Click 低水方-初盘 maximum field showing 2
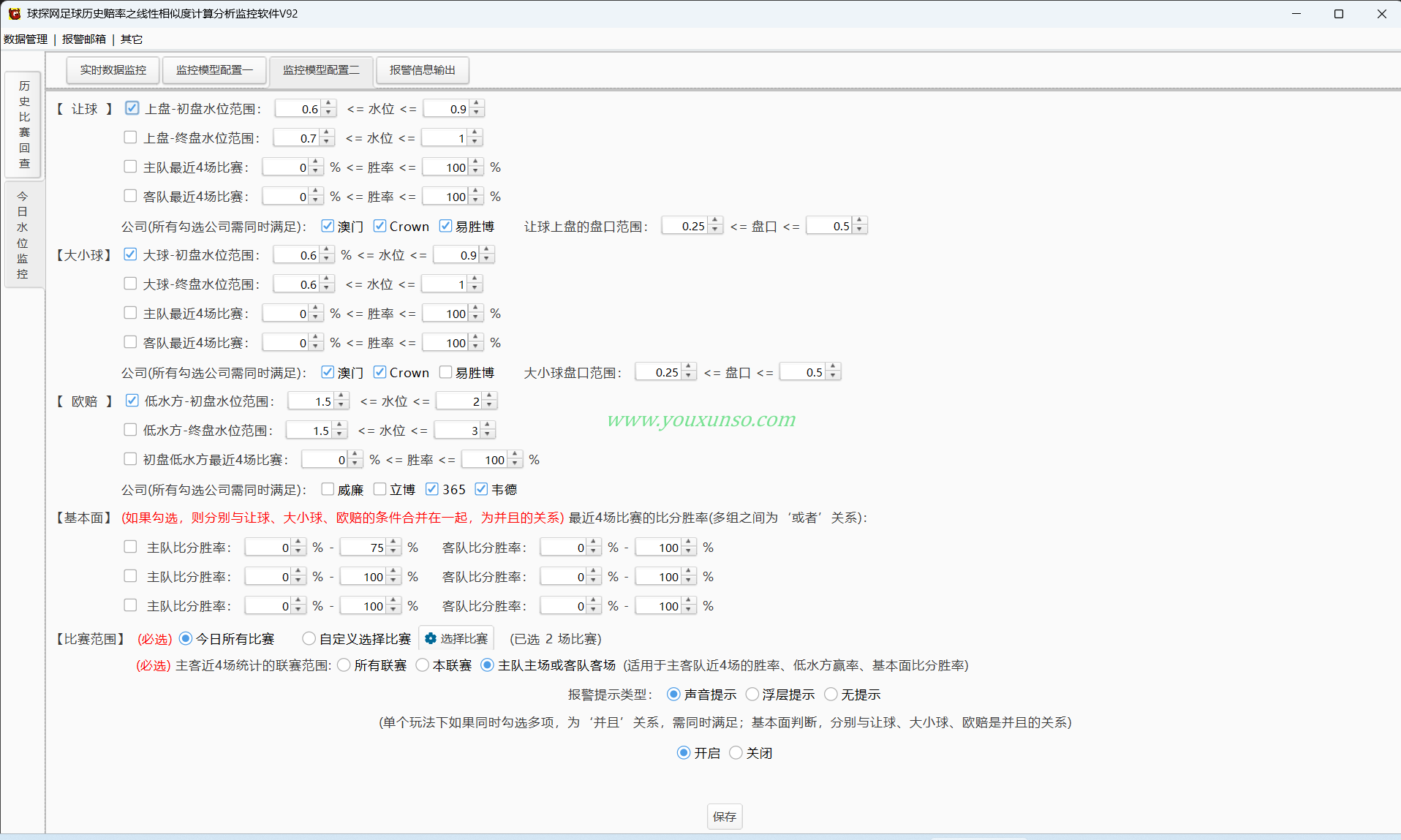The width and height of the screenshot is (1401, 840). click(x=459, y=401)
